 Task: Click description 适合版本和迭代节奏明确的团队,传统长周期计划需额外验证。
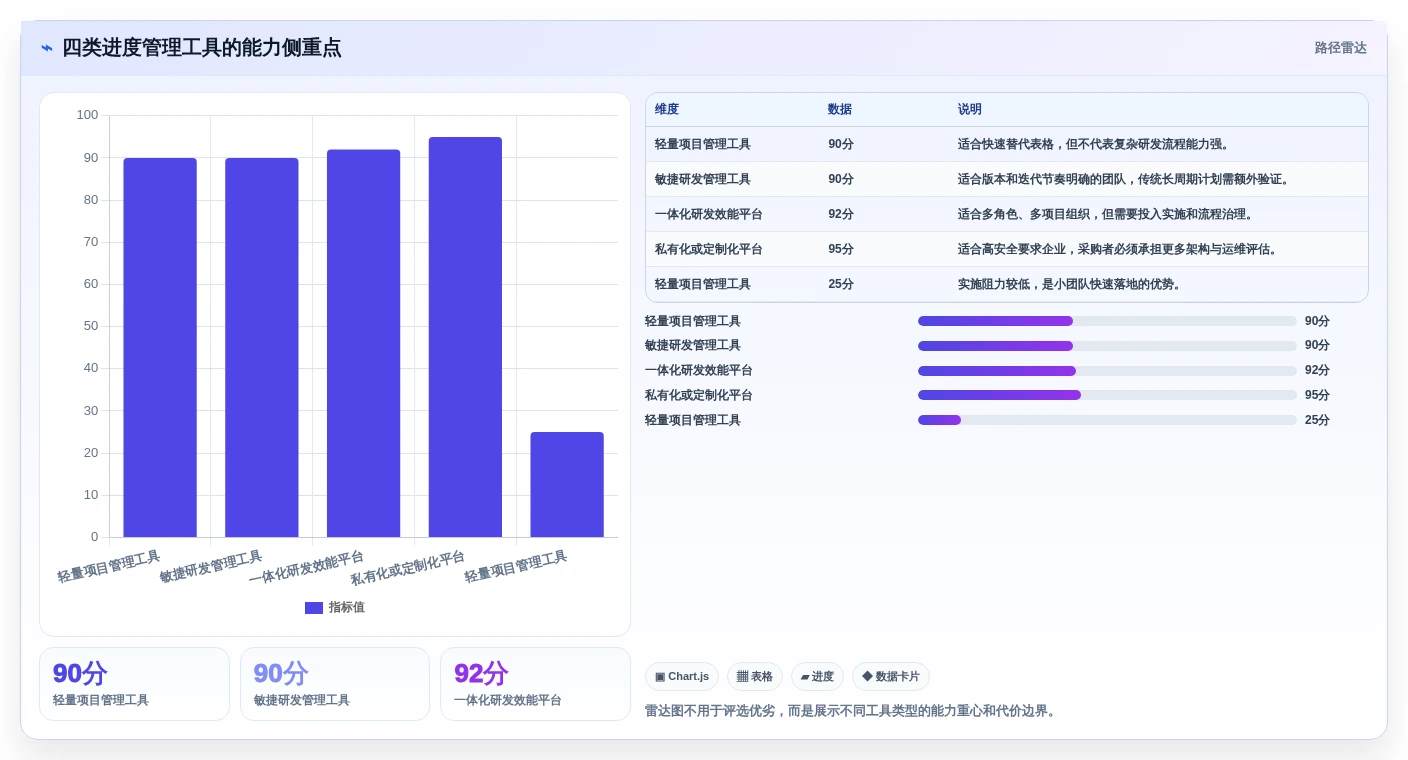tap(1124, 179)
